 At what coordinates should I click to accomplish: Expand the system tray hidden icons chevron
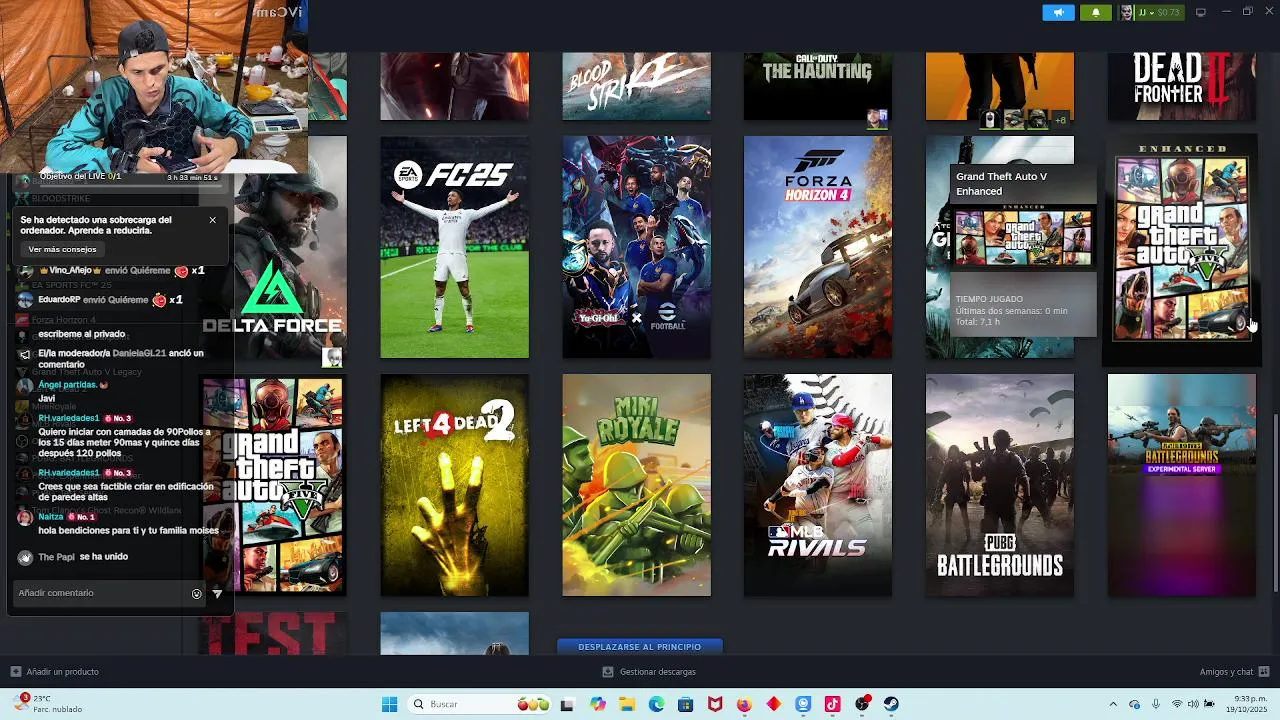click(x=1113, y=704)
